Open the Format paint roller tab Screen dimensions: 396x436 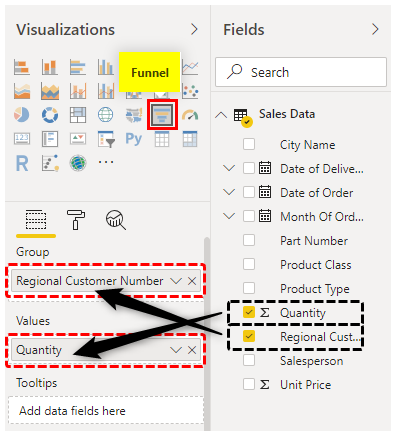[76, 220]
